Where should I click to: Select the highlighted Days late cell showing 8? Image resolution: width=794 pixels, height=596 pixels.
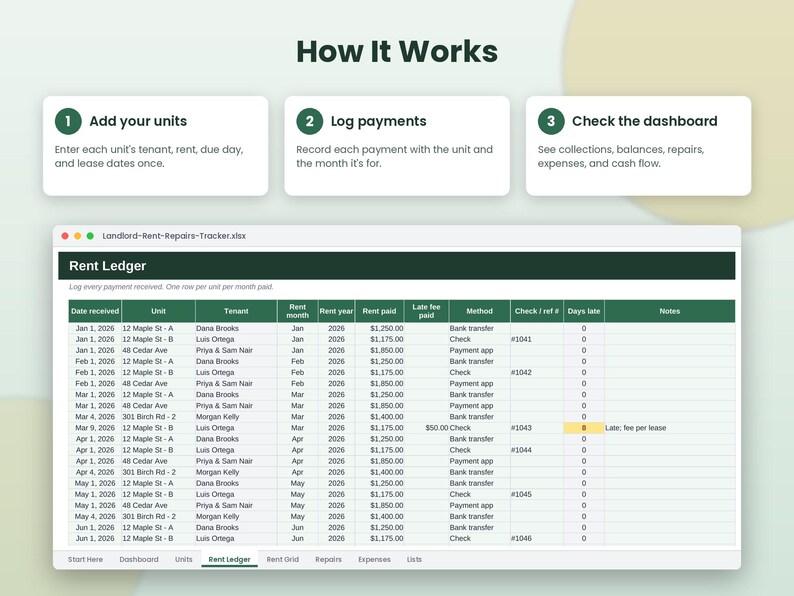click(x=584, y=428)
